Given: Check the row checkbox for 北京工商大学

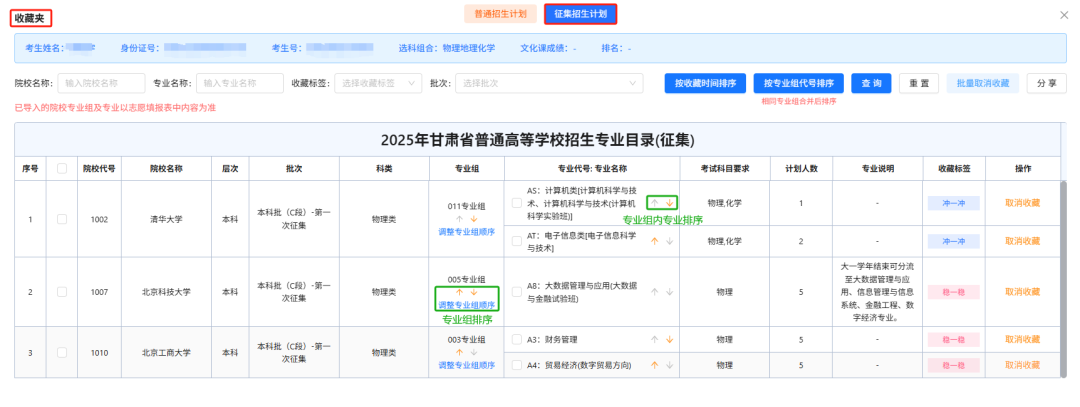Looking at the screenshot, I should click(x=62, y=352).
